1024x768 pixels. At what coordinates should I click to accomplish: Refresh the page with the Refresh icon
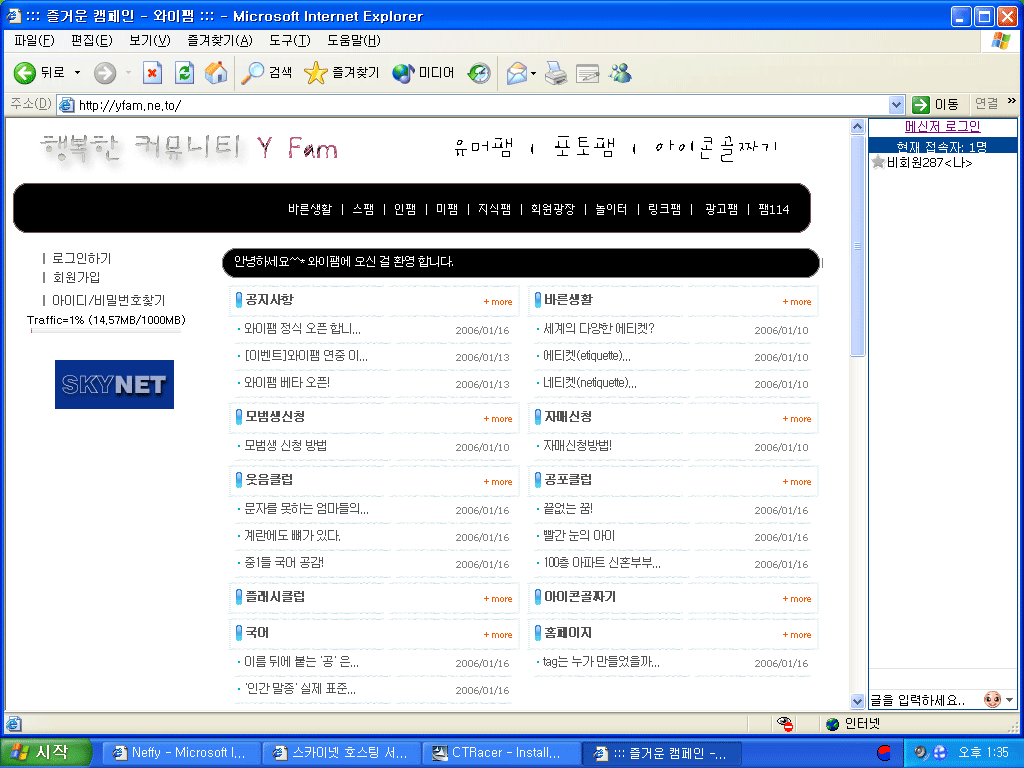184,73
